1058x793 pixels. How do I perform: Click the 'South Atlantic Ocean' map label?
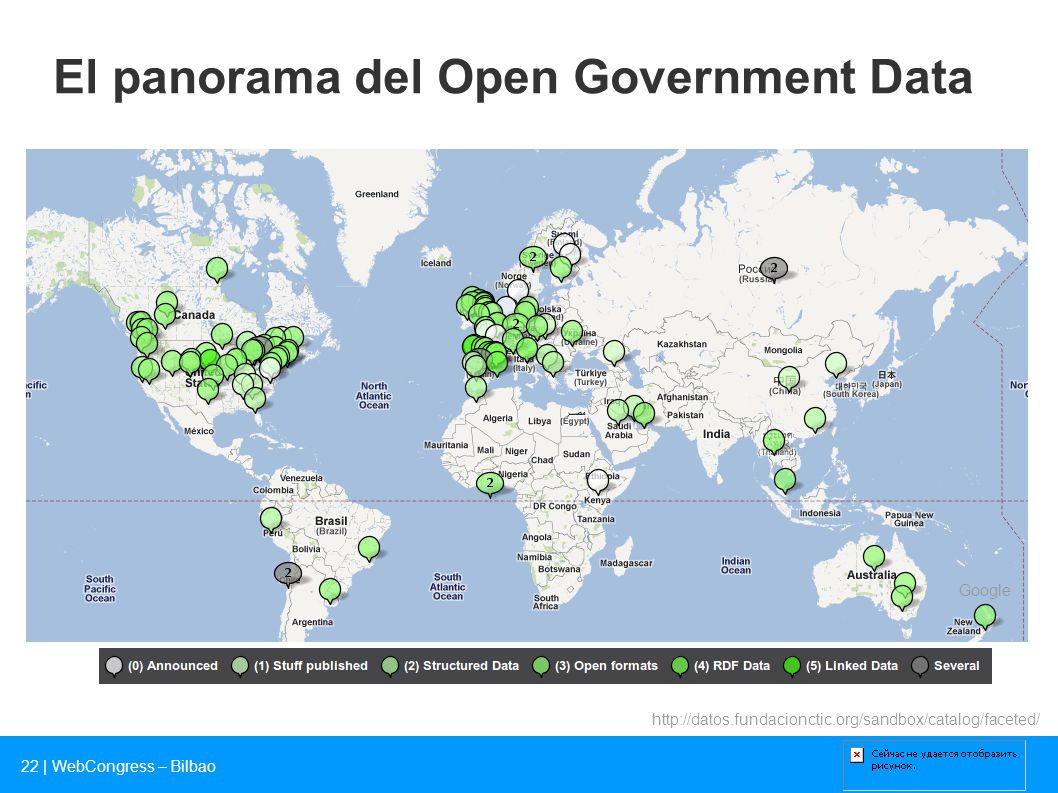coord(447,586)
